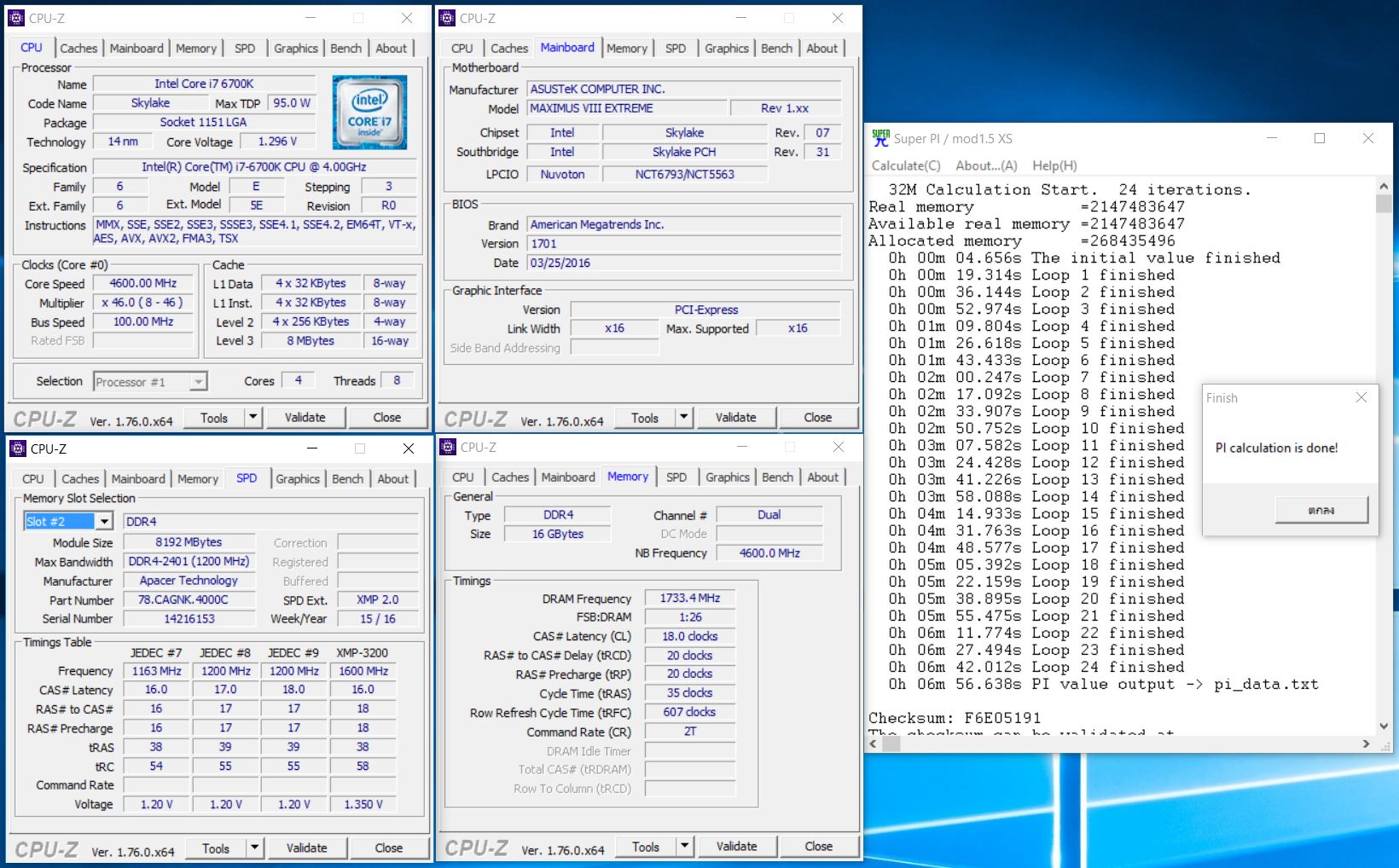
Task: Click Validate in the ASUSTeK Mainboard window
Action: 735,417
